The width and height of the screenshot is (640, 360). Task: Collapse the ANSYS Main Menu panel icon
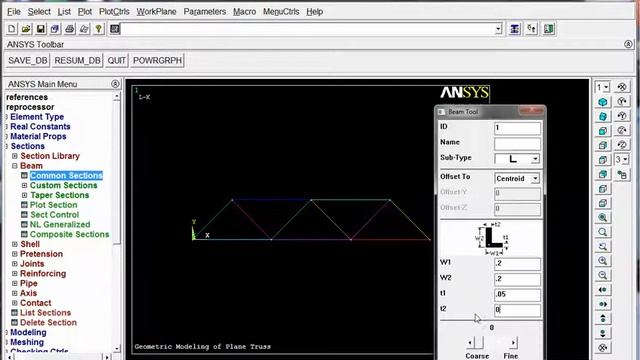click(x=115, y=84)
